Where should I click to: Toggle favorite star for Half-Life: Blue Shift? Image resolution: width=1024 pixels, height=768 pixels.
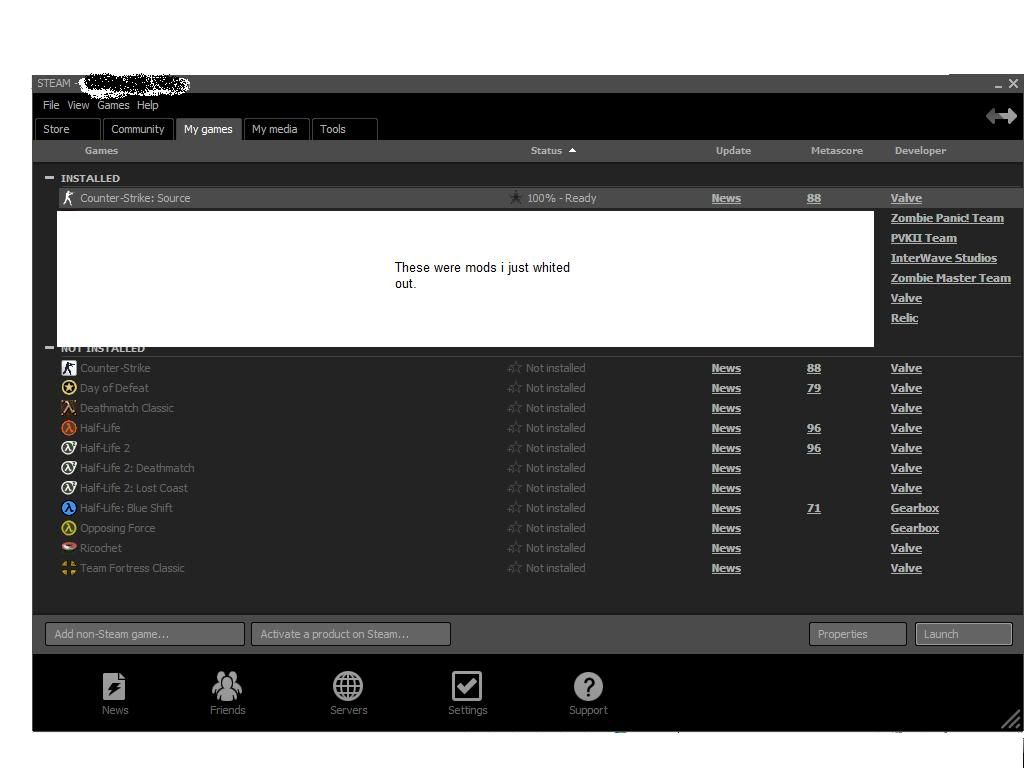(515, 507)
